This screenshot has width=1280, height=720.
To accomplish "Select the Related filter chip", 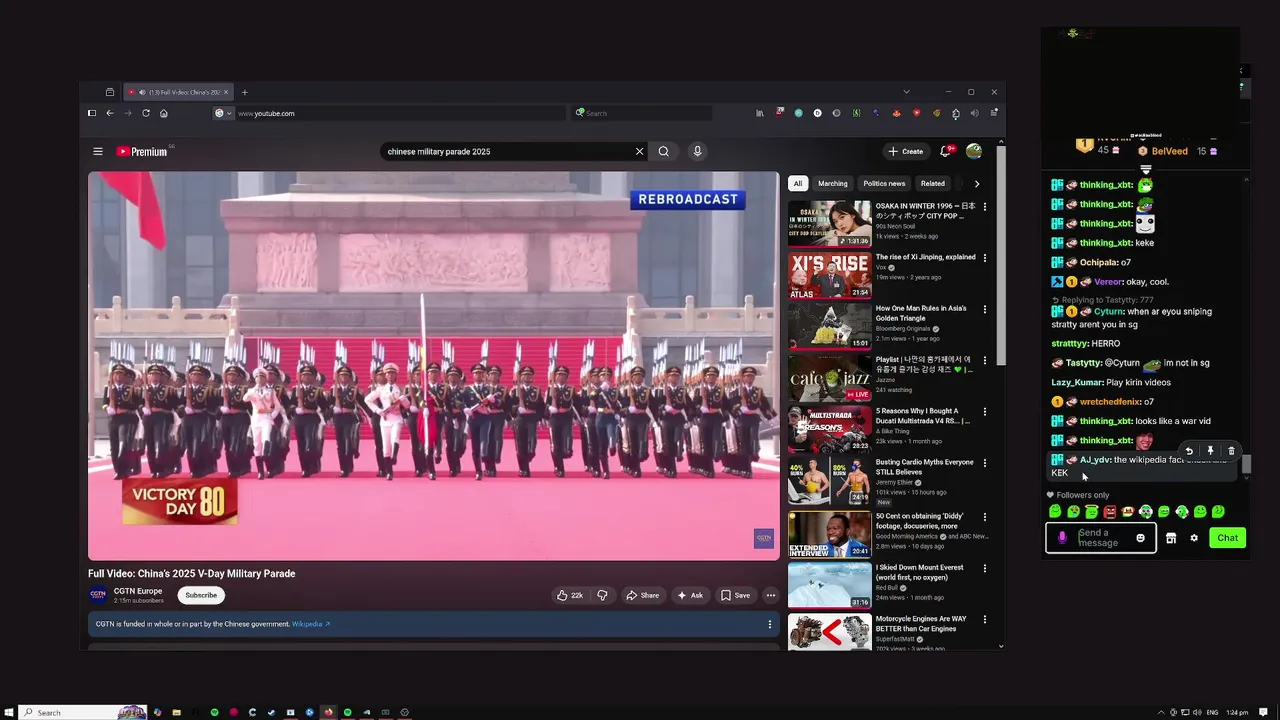I will coord(933,184).
